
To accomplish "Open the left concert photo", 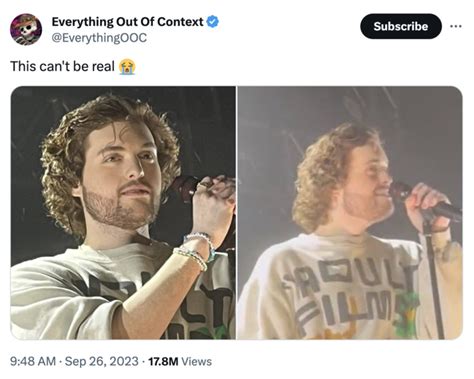I will coord(123,213).
